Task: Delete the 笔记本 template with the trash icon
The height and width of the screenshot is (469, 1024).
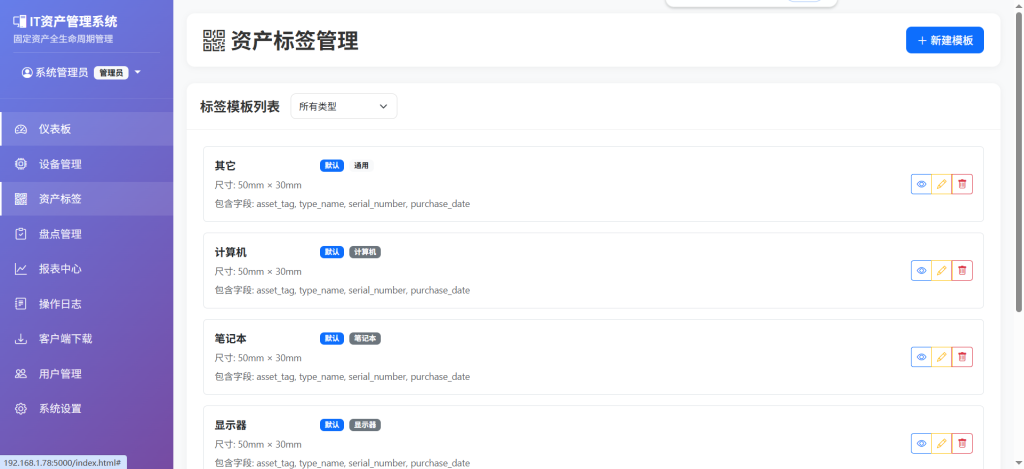Action: point(962,357)
